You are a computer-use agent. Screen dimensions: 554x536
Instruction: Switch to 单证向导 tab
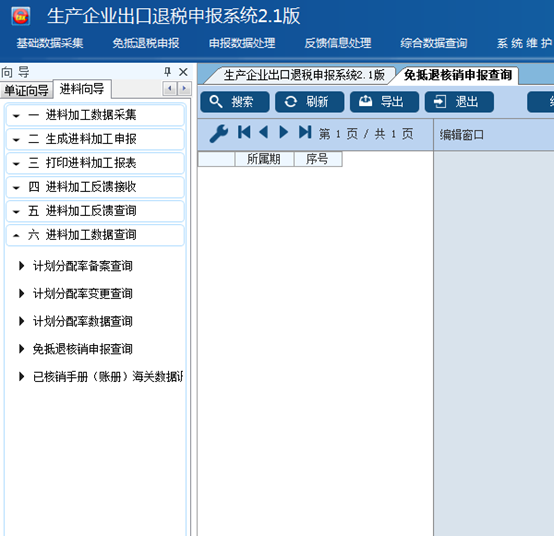(26, 90)
